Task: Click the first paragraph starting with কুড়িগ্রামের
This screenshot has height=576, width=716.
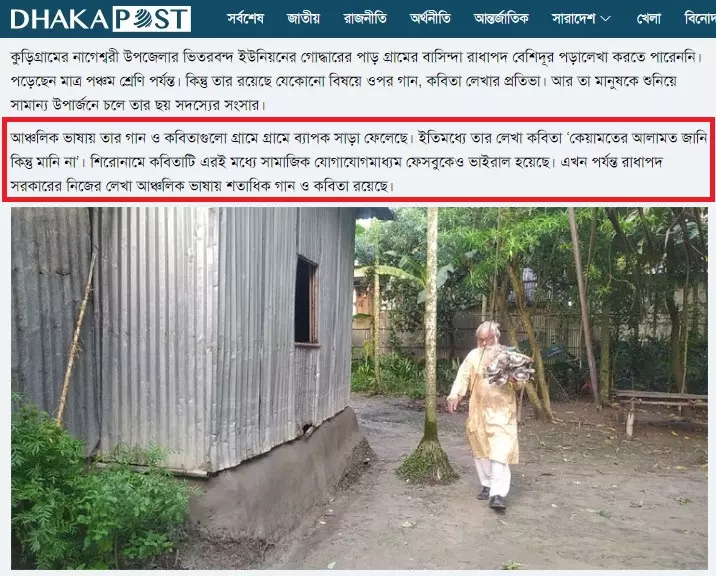Action: pyautogui.click(x=356, y=81)
